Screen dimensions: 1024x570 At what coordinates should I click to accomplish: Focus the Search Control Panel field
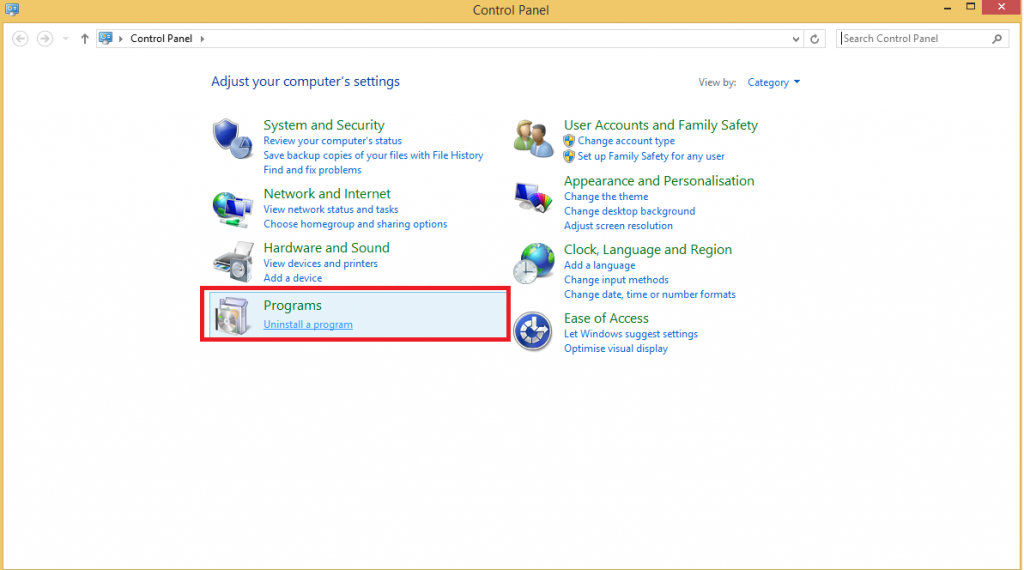(x=913, y=38)
